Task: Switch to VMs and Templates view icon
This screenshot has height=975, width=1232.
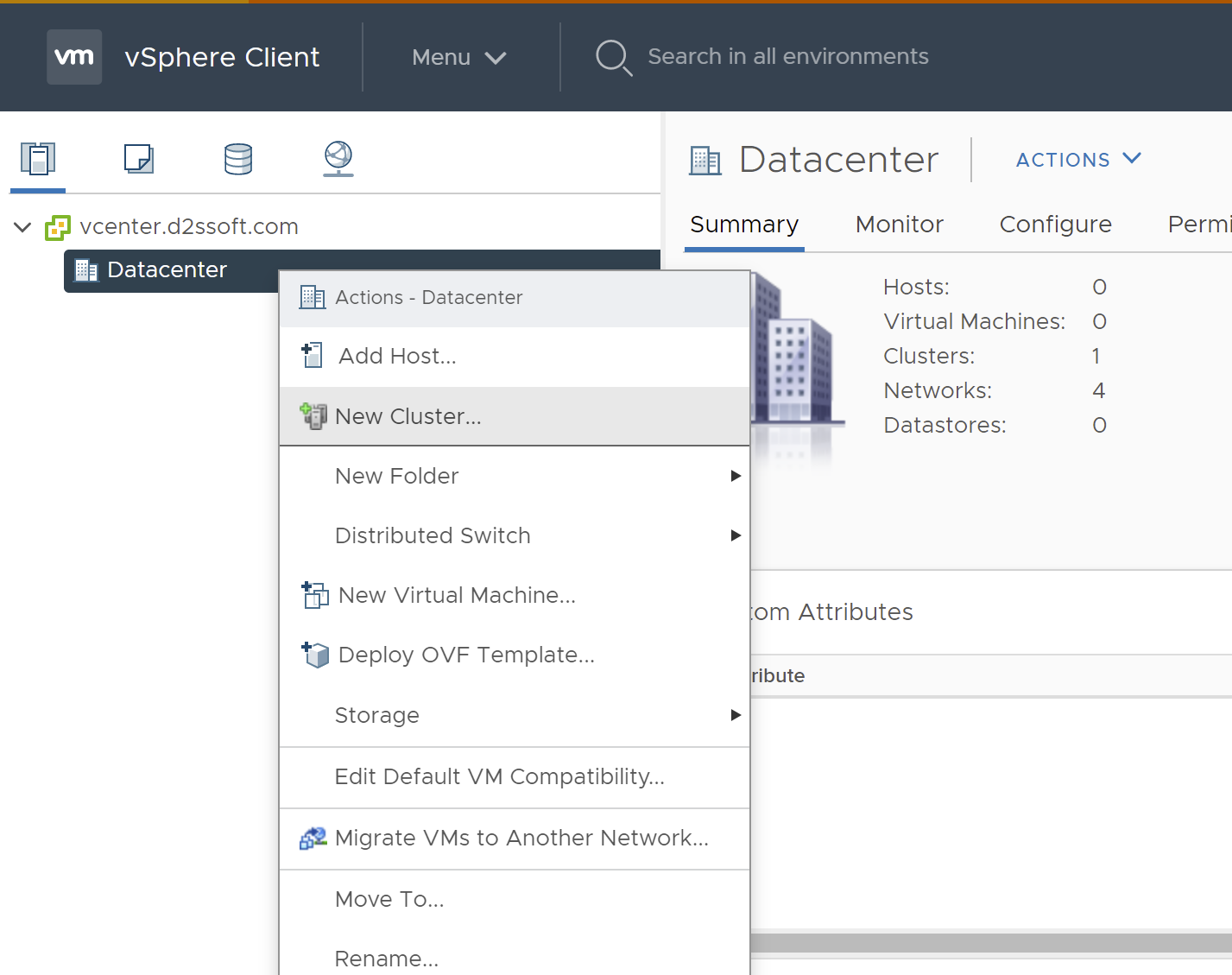Action: click(138, 159)
